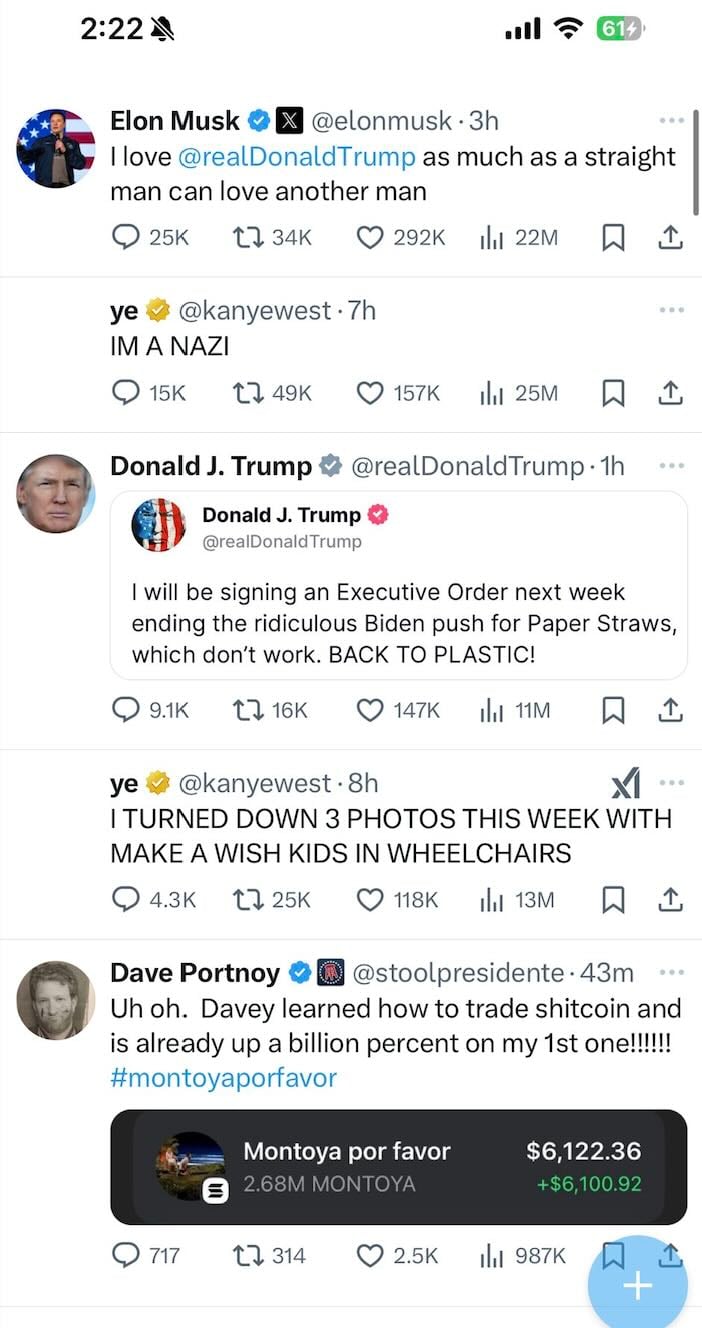Open more options on Trump's tweet
702x1328 pixels.
671,465
